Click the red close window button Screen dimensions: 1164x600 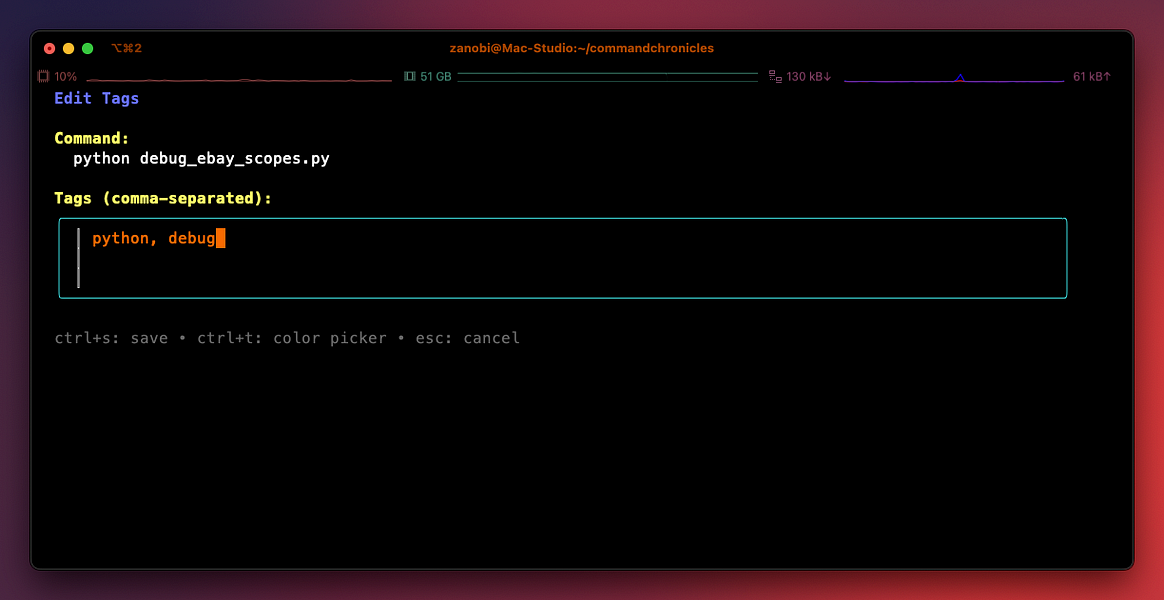(x=50, y=48)
